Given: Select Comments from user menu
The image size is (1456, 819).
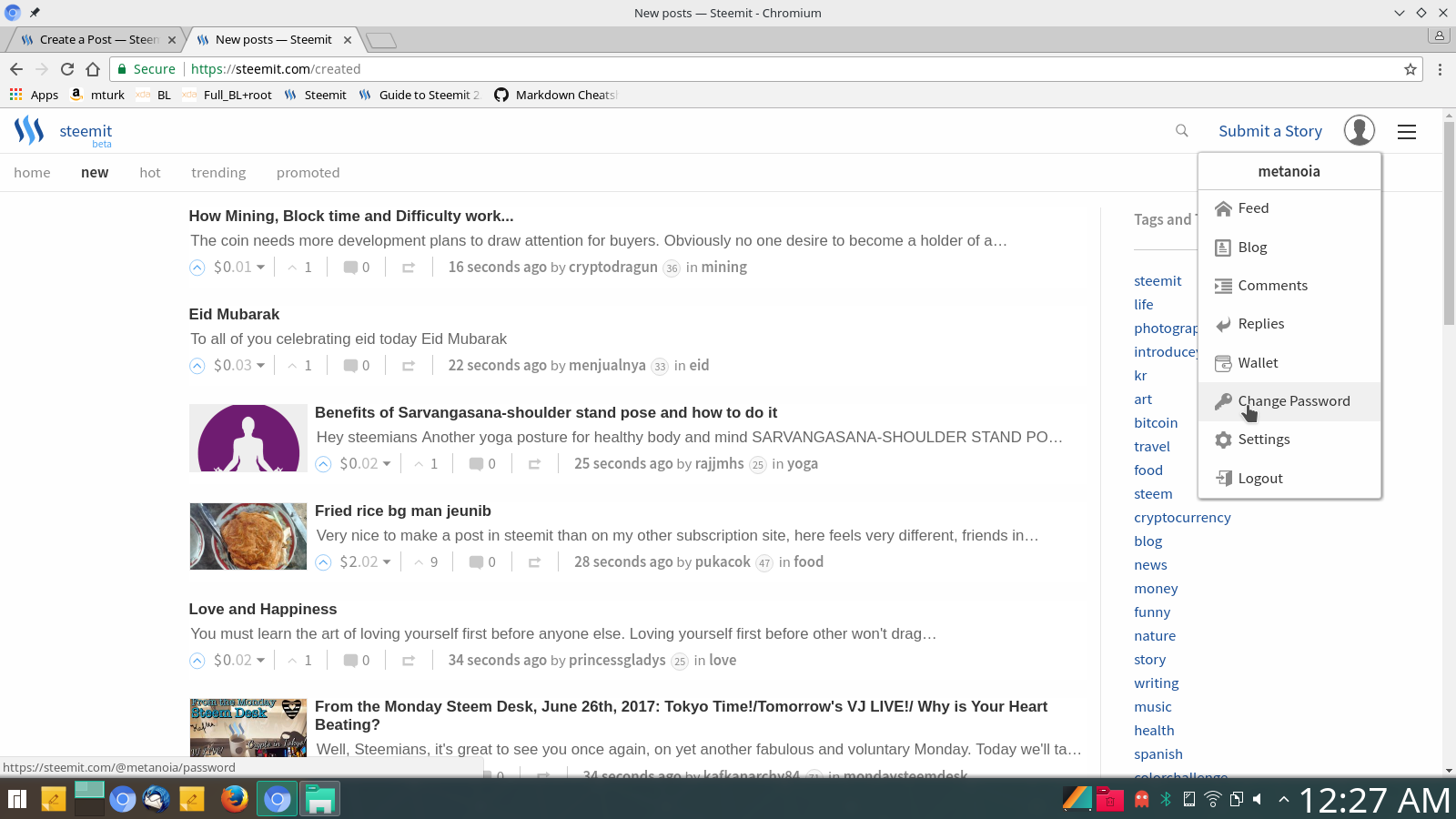Looking at the screenshot, I should pos(1289,286).
